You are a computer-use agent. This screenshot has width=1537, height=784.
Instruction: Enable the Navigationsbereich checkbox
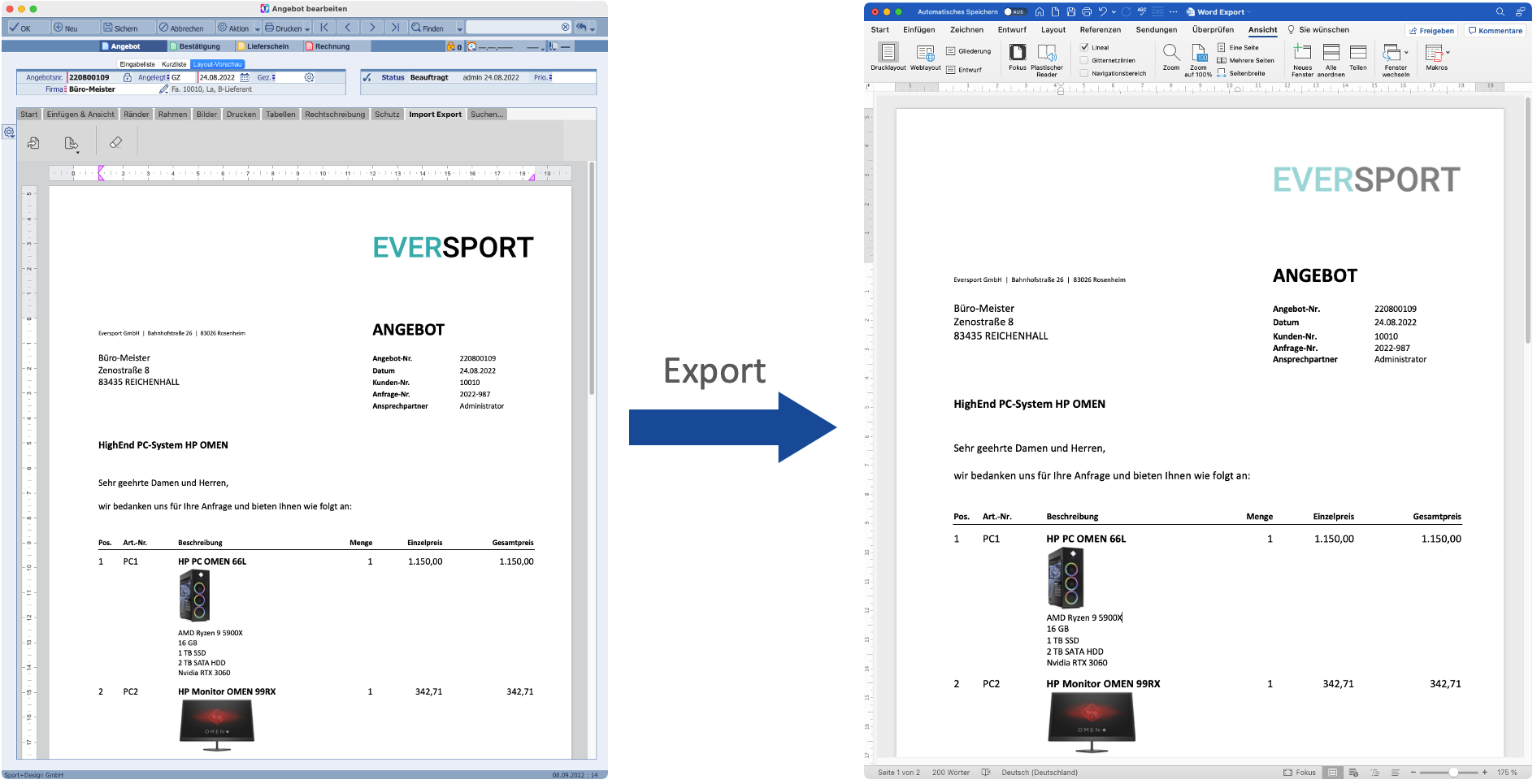[x=1084, y=73]
